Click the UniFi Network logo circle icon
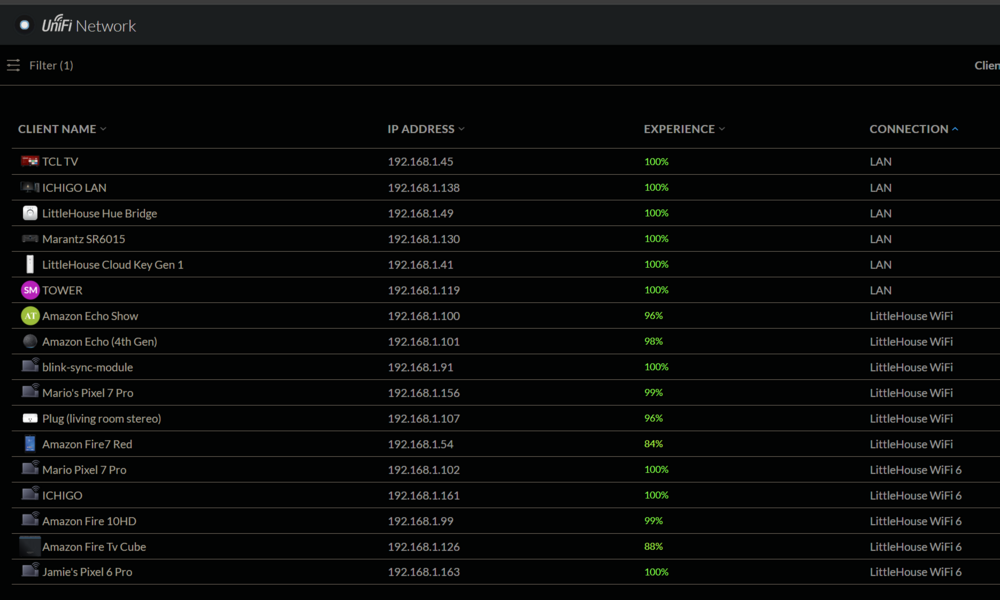1000x600 pixels. point(24,25)
